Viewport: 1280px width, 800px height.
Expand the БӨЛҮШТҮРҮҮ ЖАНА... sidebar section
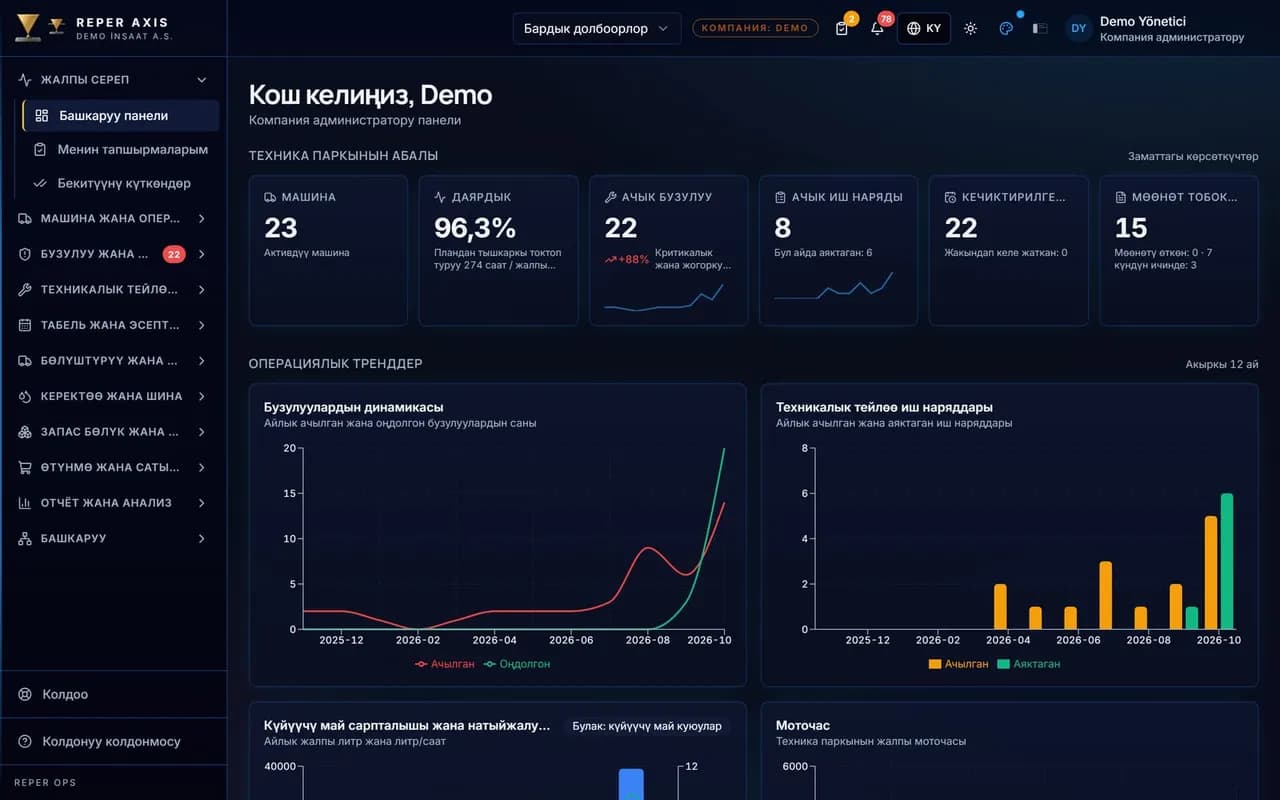click(x=114, y=361)
